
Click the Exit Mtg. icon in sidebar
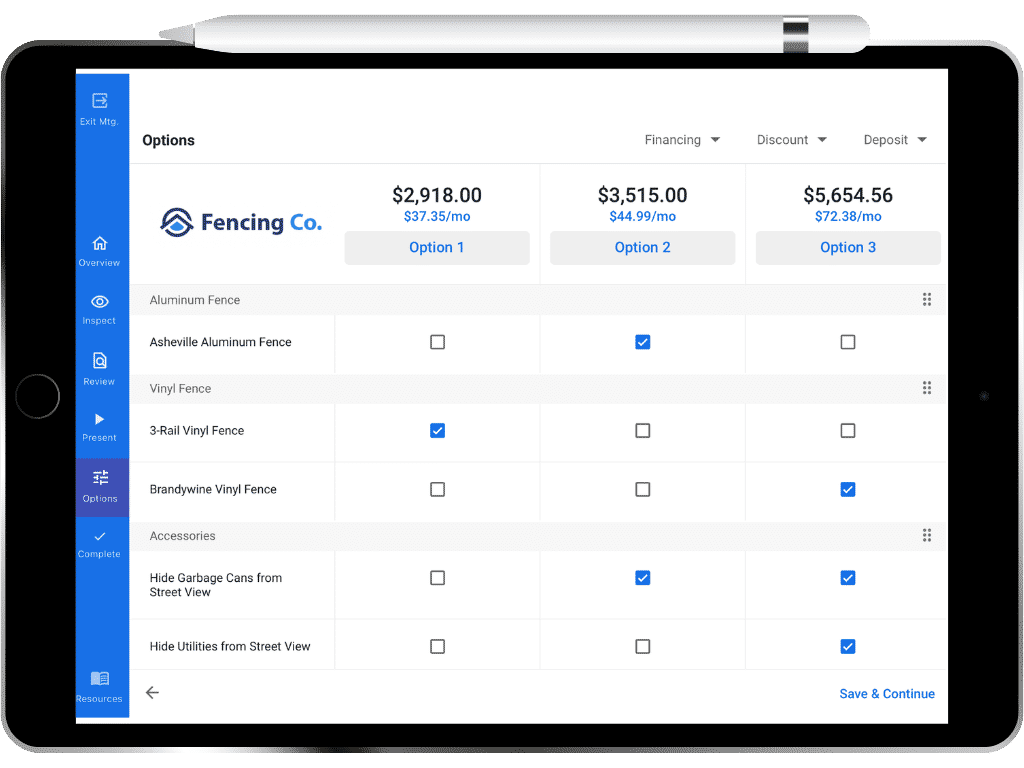point(99,101)
